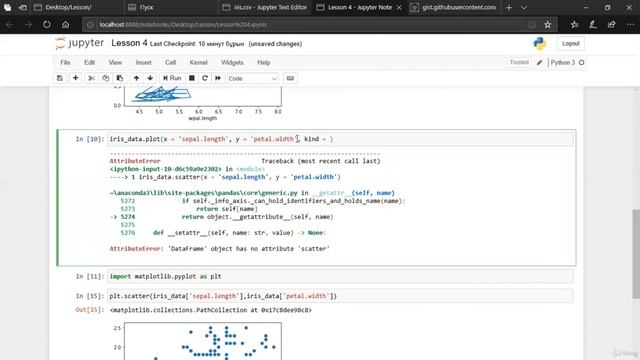Viewport: 640px width, 360px height.
Task: Open the Widgets menu
Action: click(x=232, y=62)
